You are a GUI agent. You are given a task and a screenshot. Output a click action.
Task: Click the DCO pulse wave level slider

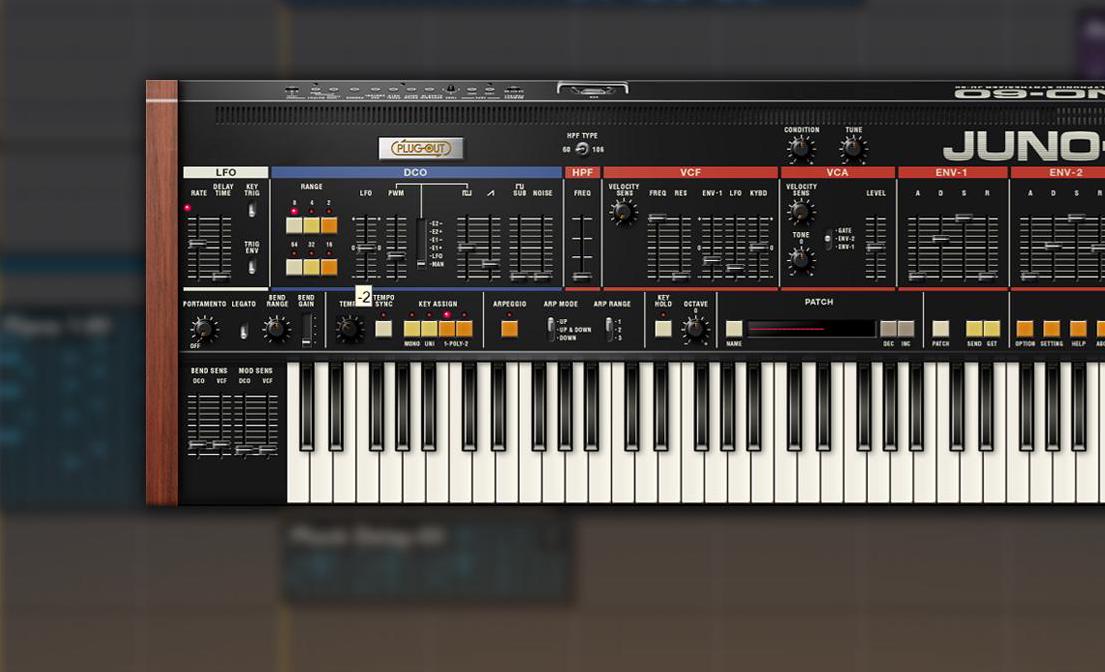(x=466, y=248)
